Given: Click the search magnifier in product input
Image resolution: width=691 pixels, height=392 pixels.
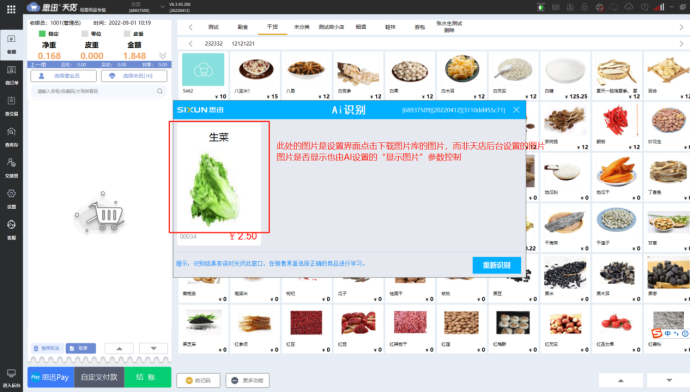Looking at the screenshot, I should tap(160, 91).
